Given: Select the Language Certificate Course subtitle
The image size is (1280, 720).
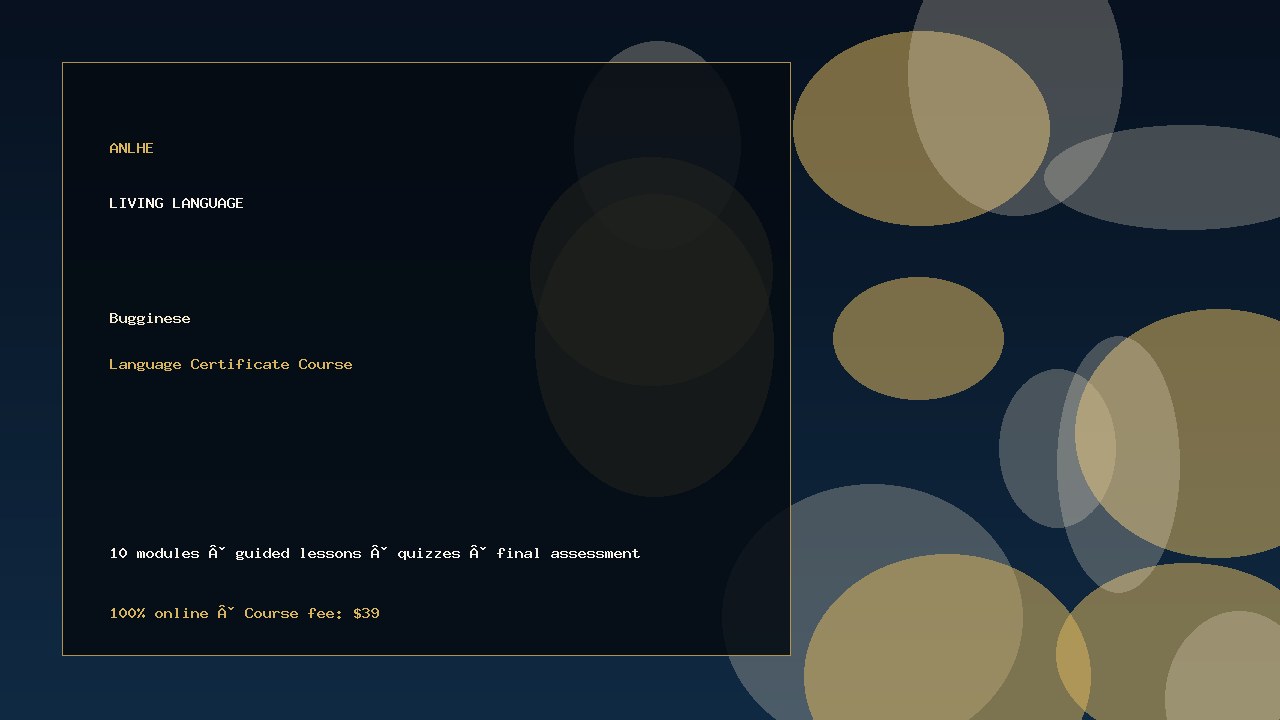Looking at the screenshot, I should click(231, 364).
